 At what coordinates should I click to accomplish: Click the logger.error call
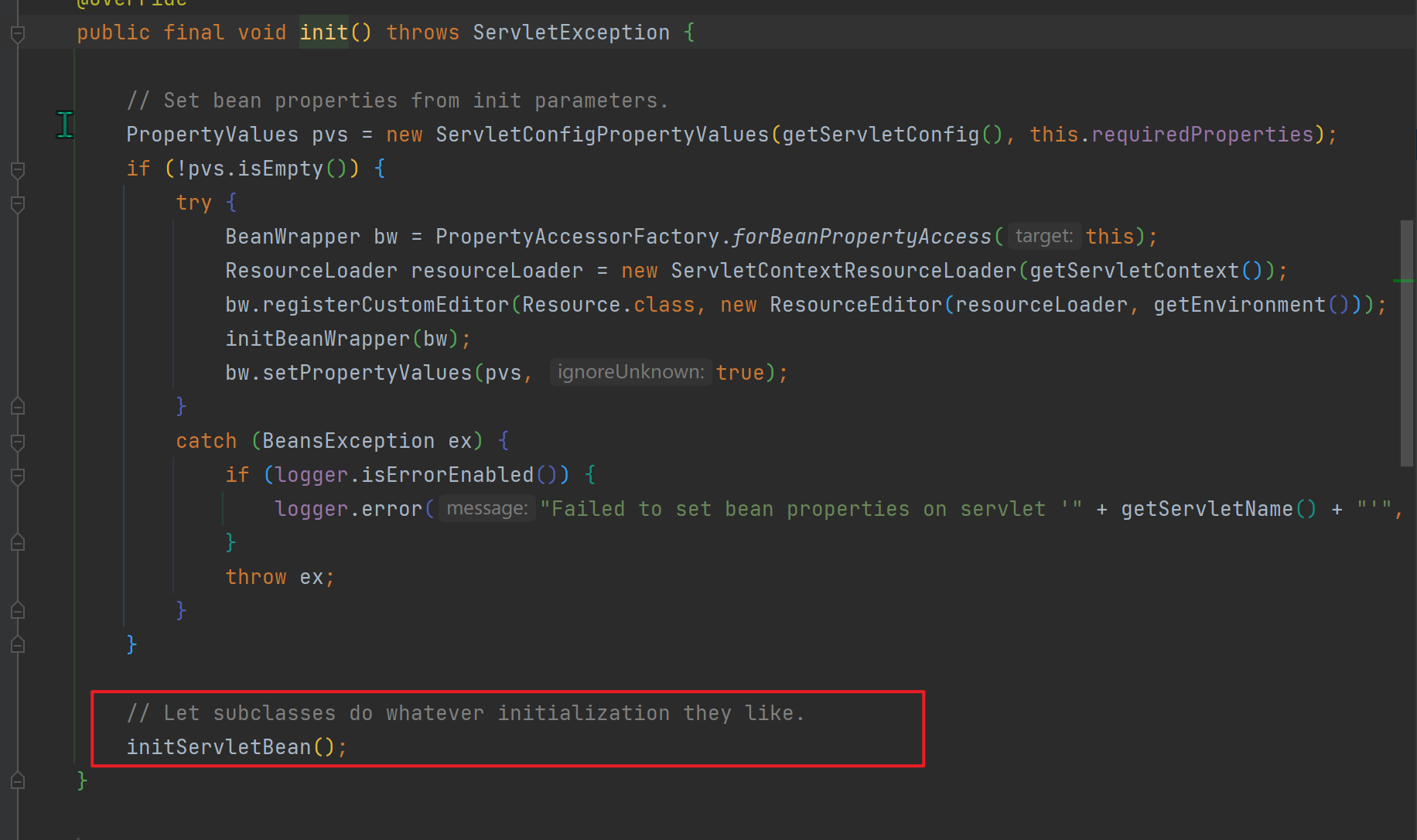(348, 509)
